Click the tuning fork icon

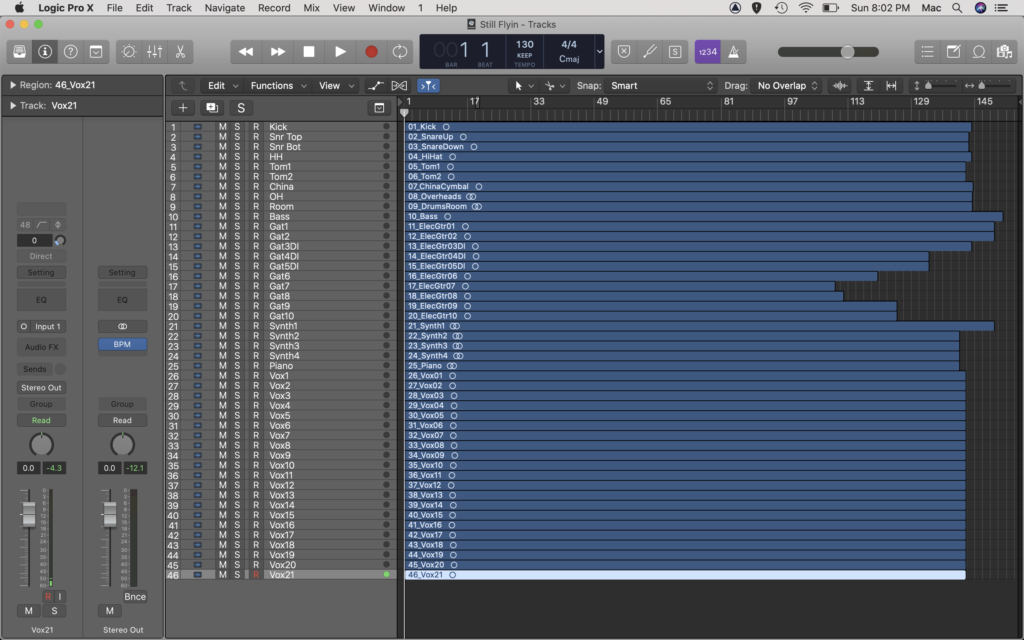pyautogui.click(x=648, y=52)
